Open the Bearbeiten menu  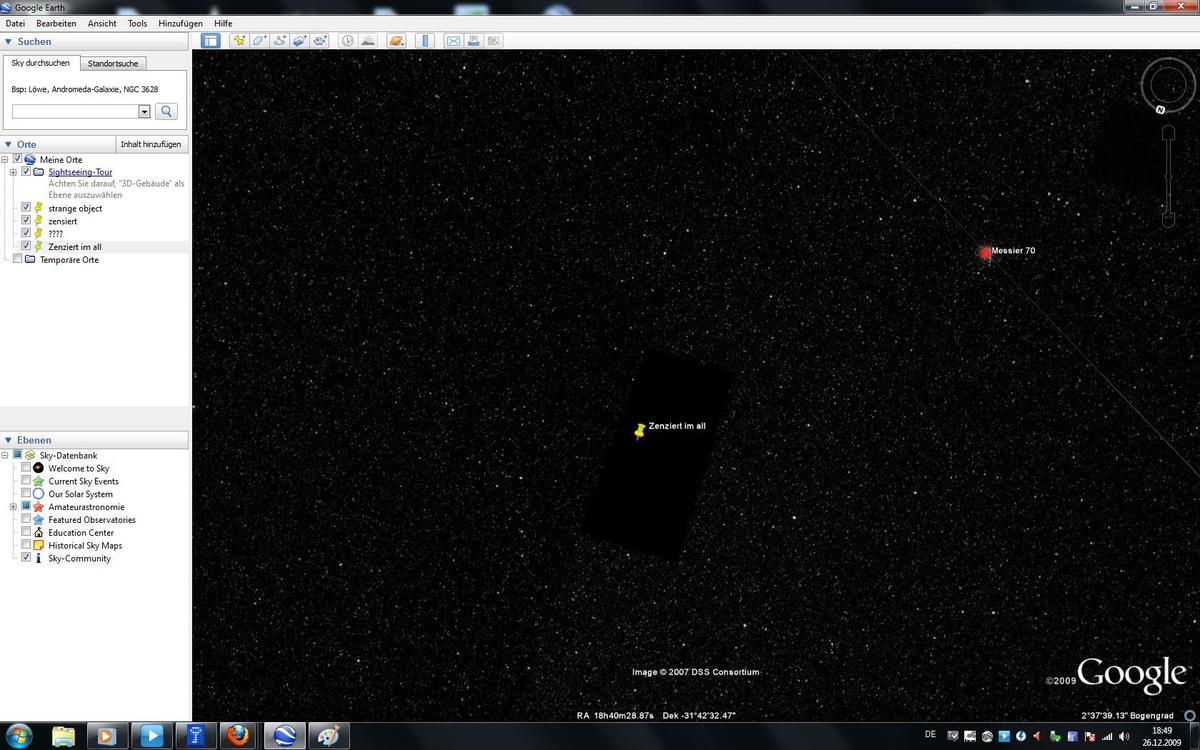click(56, 23)
